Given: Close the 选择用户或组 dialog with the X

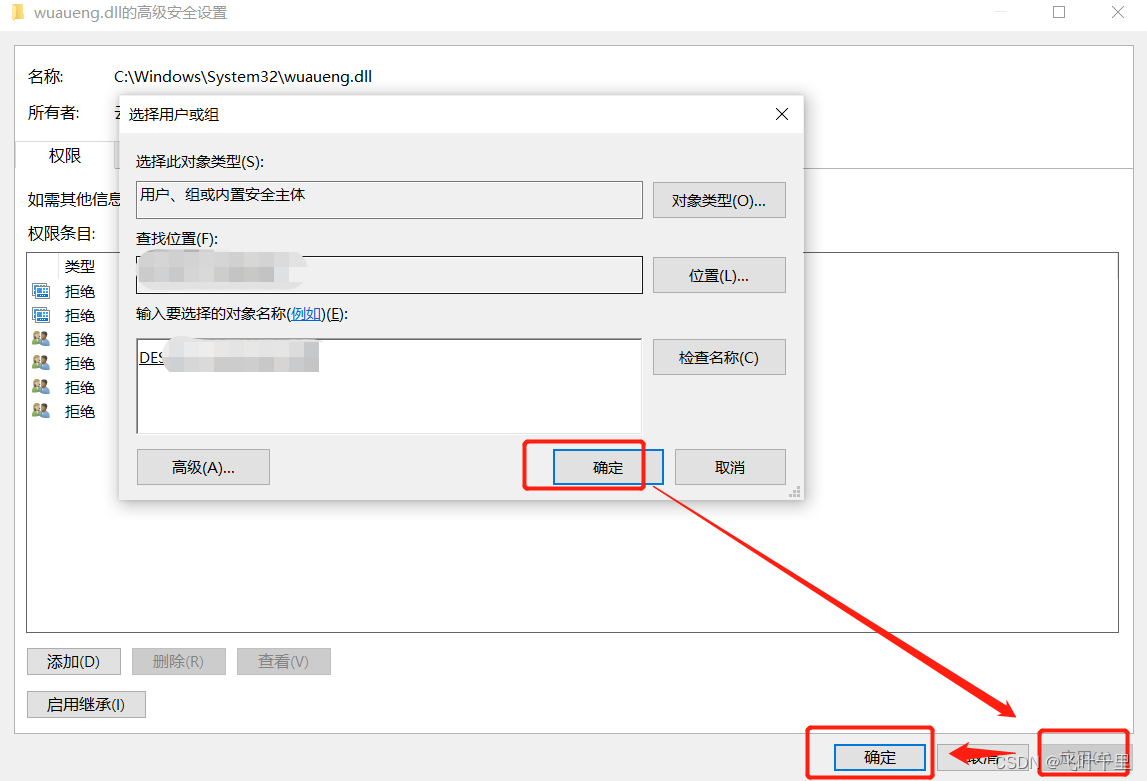Looking at the screenshot, I should pyautogui.click(x=782, y=114).
